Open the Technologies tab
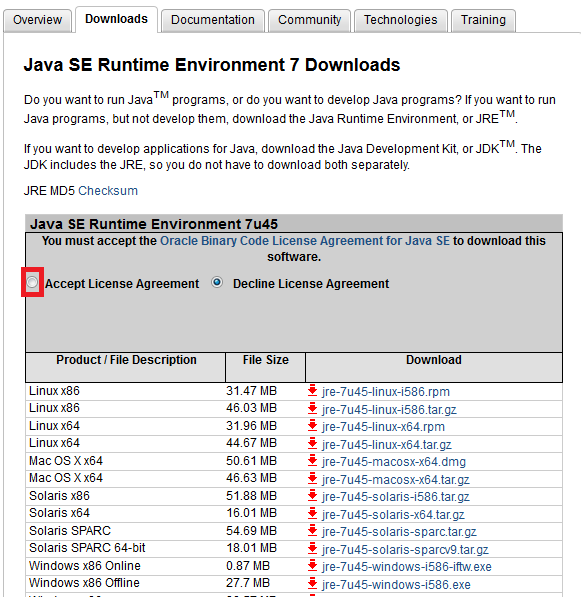 click(x=401, y=20)
